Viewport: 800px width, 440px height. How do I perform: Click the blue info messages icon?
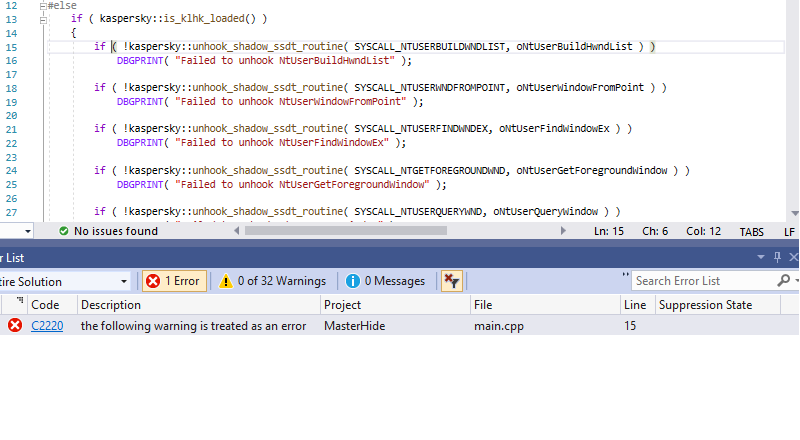click(x=353, y=281)
